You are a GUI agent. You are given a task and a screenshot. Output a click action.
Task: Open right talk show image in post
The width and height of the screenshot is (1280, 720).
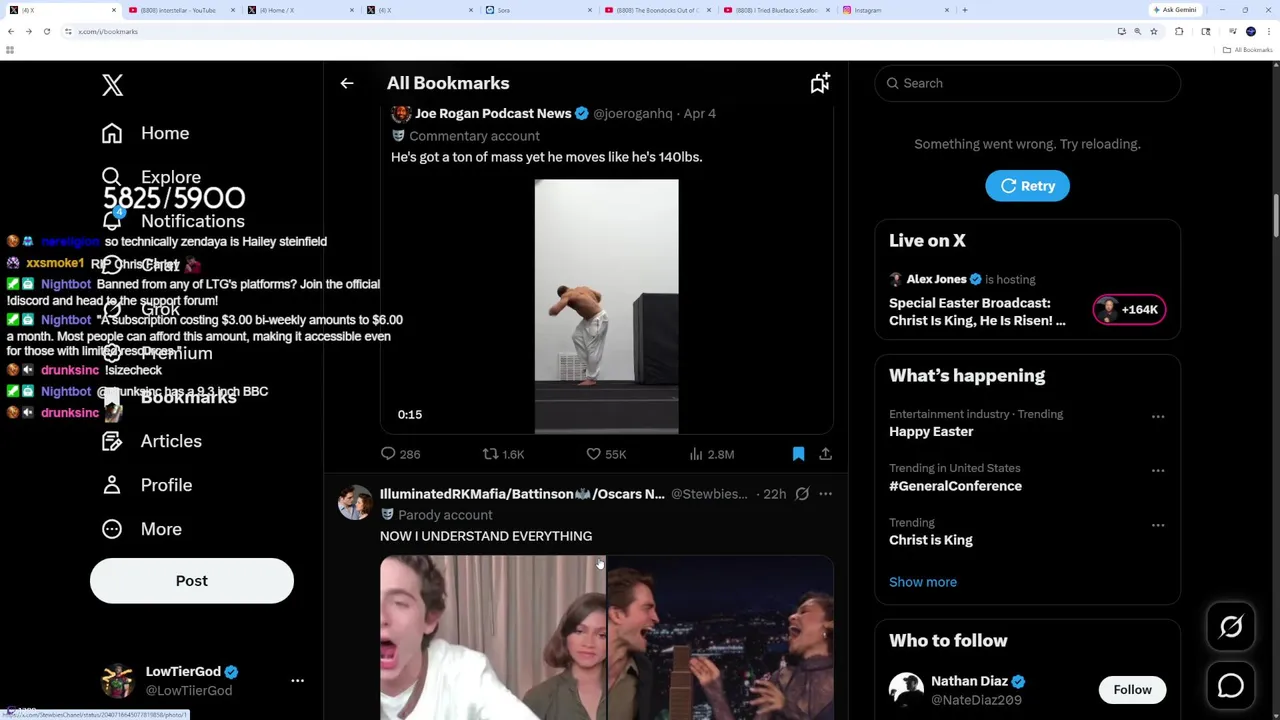click(720, 638)
